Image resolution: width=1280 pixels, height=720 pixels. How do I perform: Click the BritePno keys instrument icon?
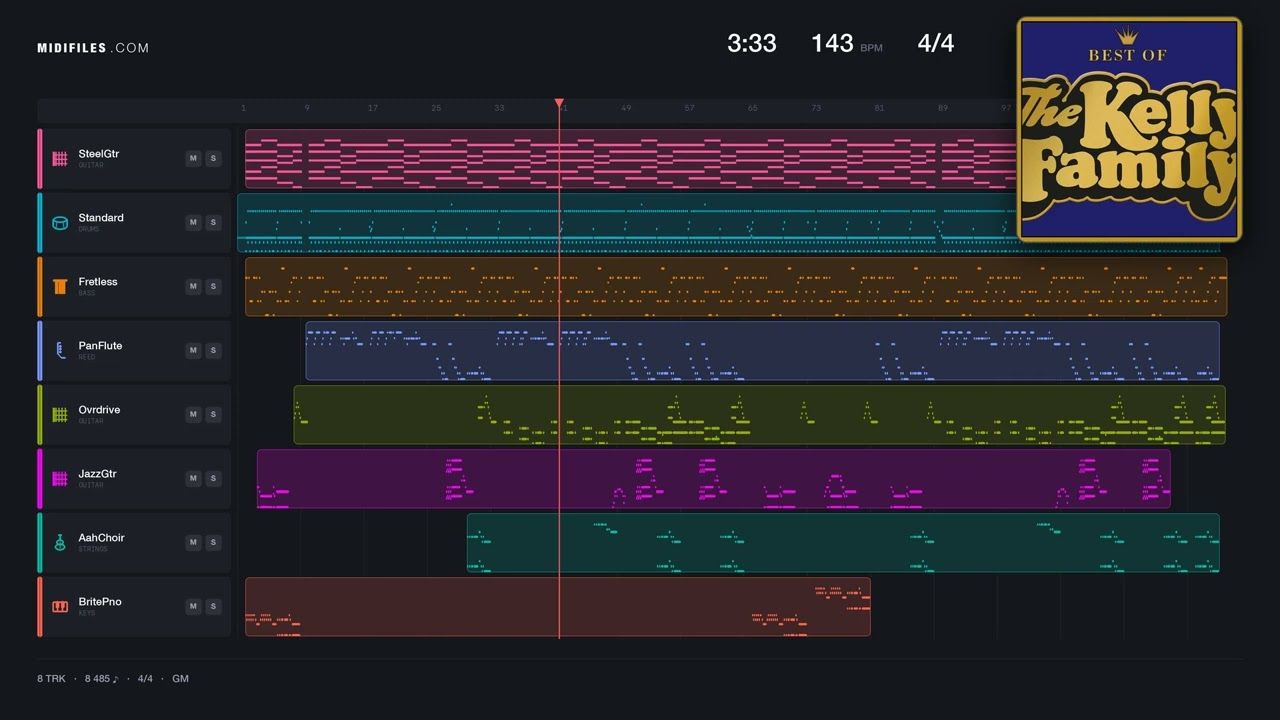tap(60, 606)
